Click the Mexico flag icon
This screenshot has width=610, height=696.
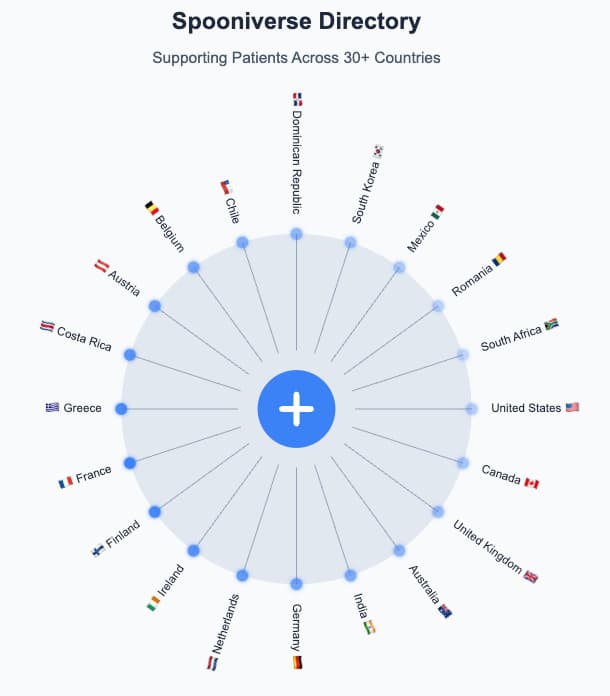437,212
